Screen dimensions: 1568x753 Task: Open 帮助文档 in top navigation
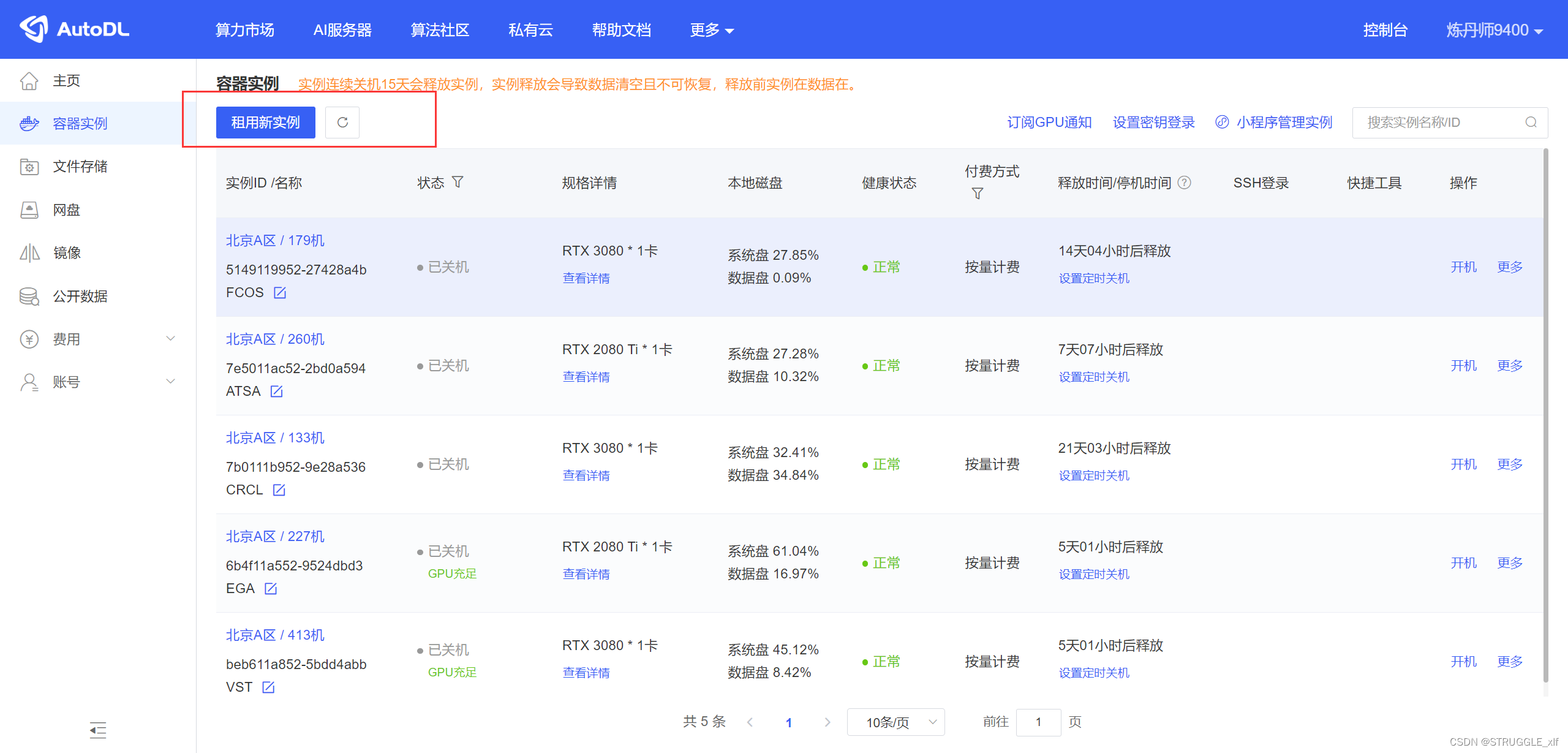621,30
